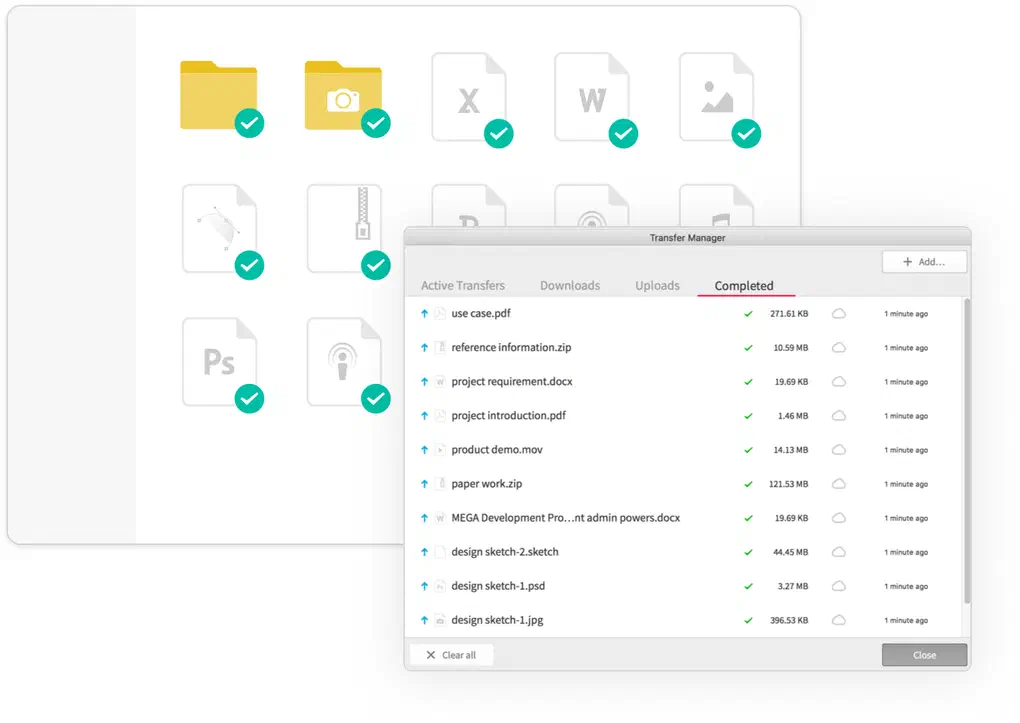Select the design sketch-2.sketch row
The image size is (1020, 723).
(505, 551)
